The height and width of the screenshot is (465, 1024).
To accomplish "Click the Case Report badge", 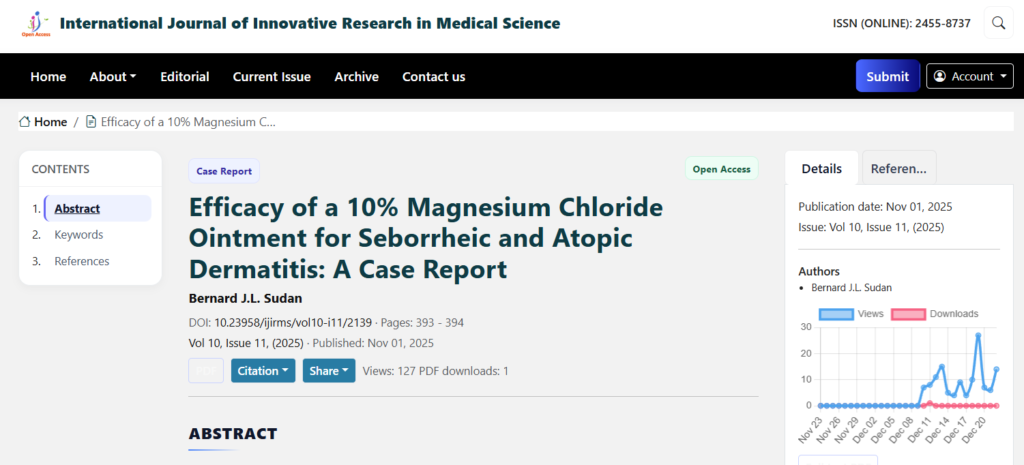I will pos(224,171).
